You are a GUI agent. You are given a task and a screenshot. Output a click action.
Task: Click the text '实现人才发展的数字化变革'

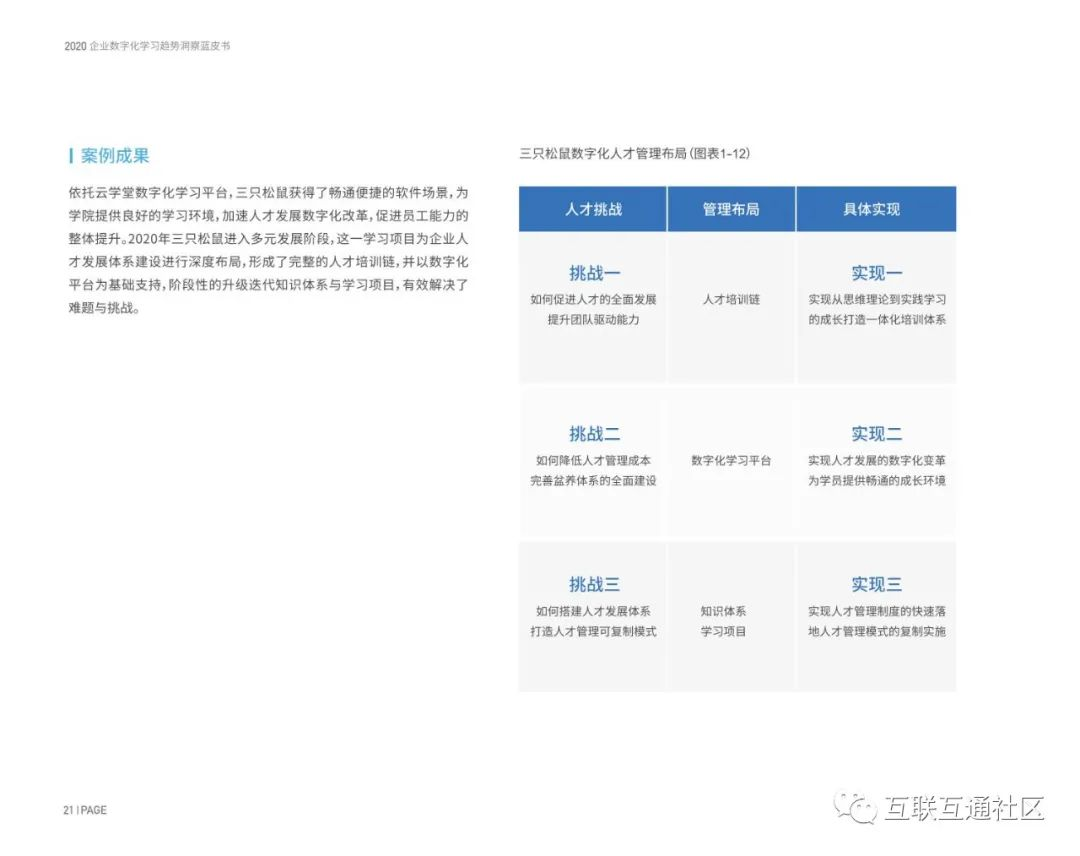pos(877,461)
